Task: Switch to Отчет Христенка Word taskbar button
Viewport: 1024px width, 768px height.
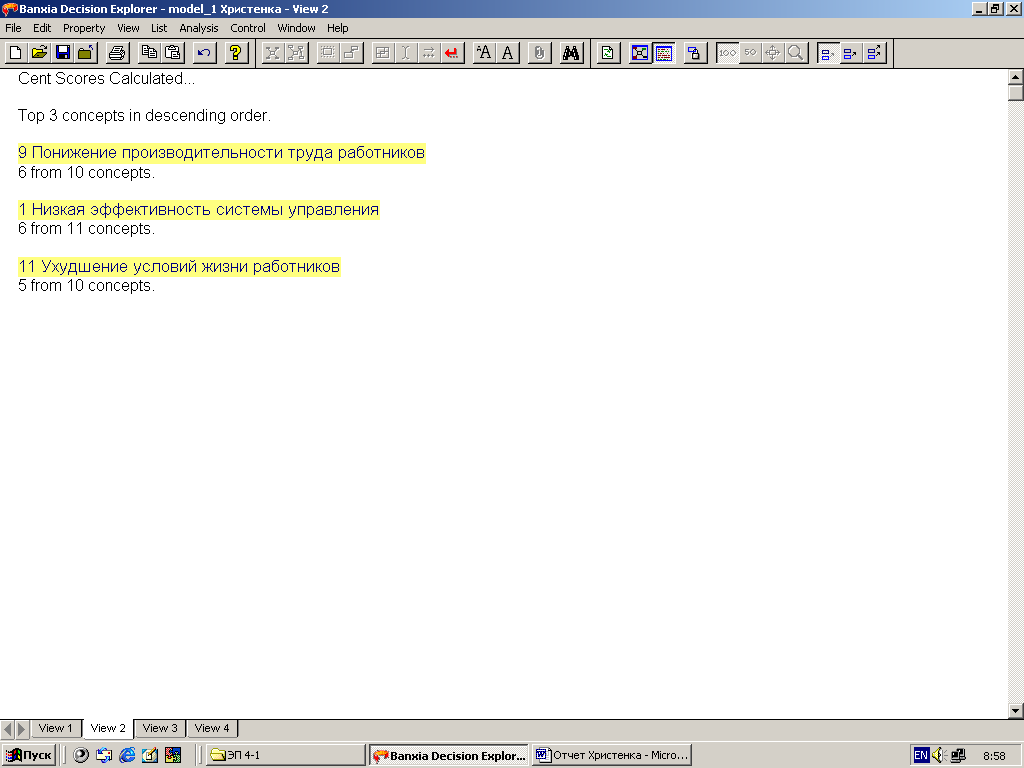Action: point(611,756)
